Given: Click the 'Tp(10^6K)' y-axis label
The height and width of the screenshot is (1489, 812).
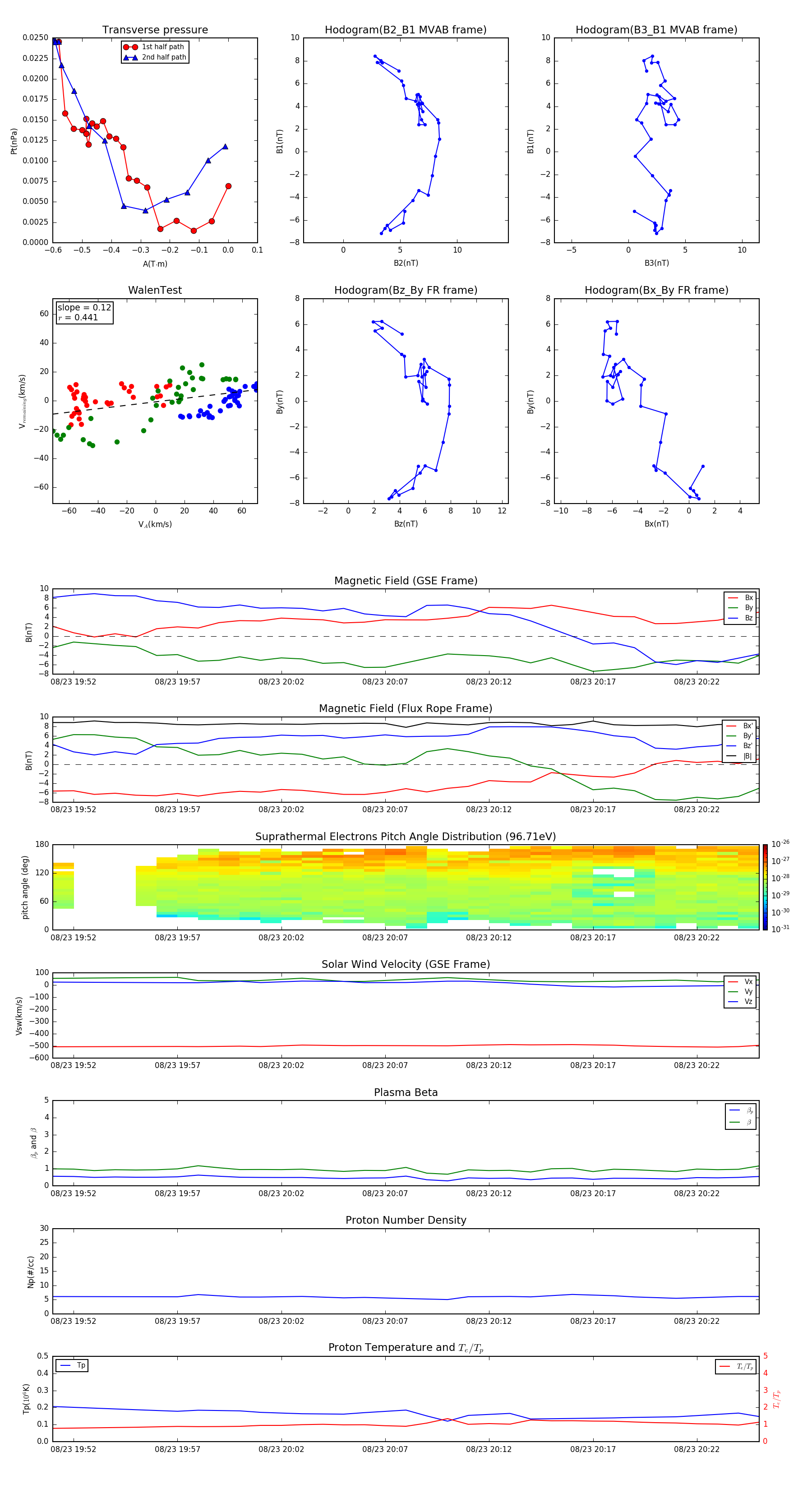Looking at the screenshot, I should pyautogui.click(x=26, y=1399).
